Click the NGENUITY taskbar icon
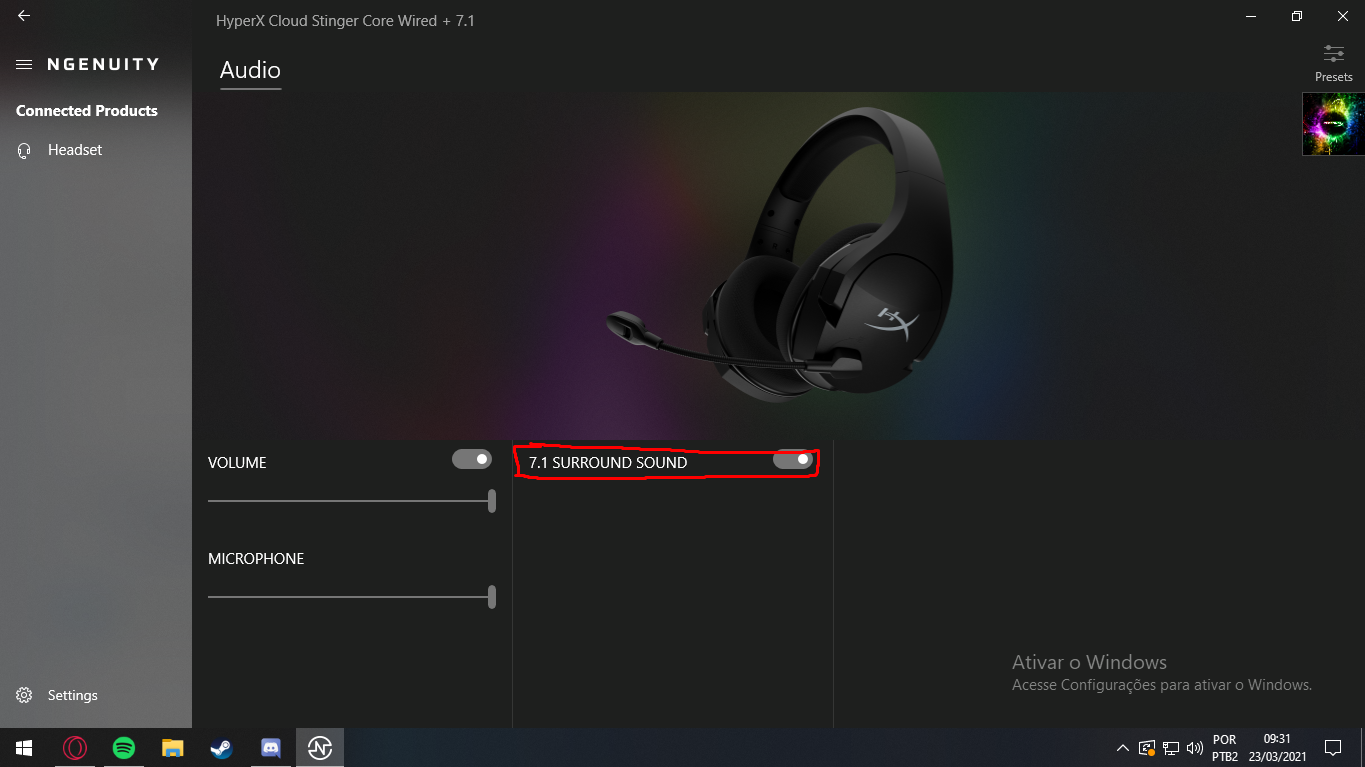Screen dimensions: 1365x767 [x=320, y=748]
